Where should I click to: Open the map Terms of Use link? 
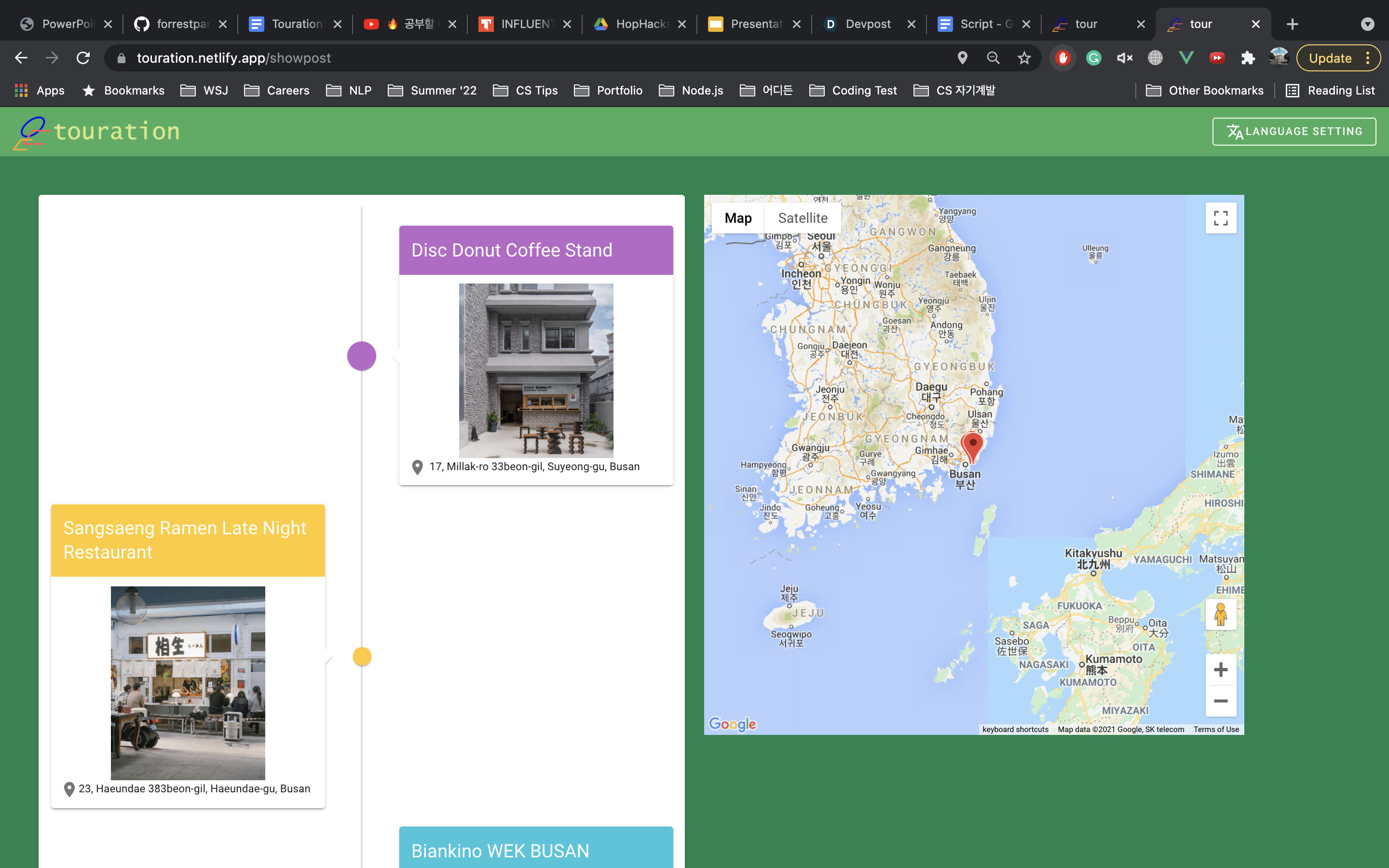[1216, 729]
